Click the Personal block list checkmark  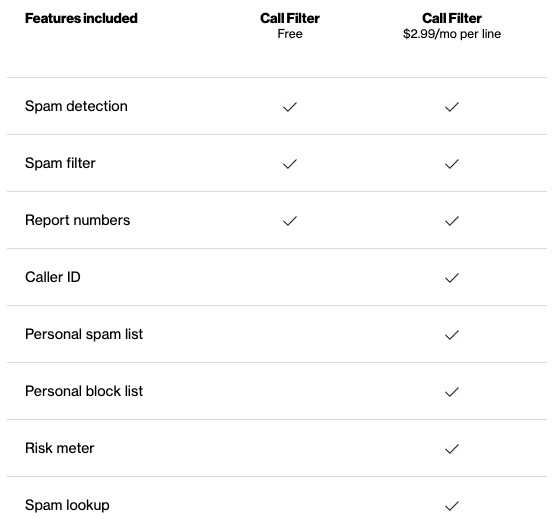point(452,392)
